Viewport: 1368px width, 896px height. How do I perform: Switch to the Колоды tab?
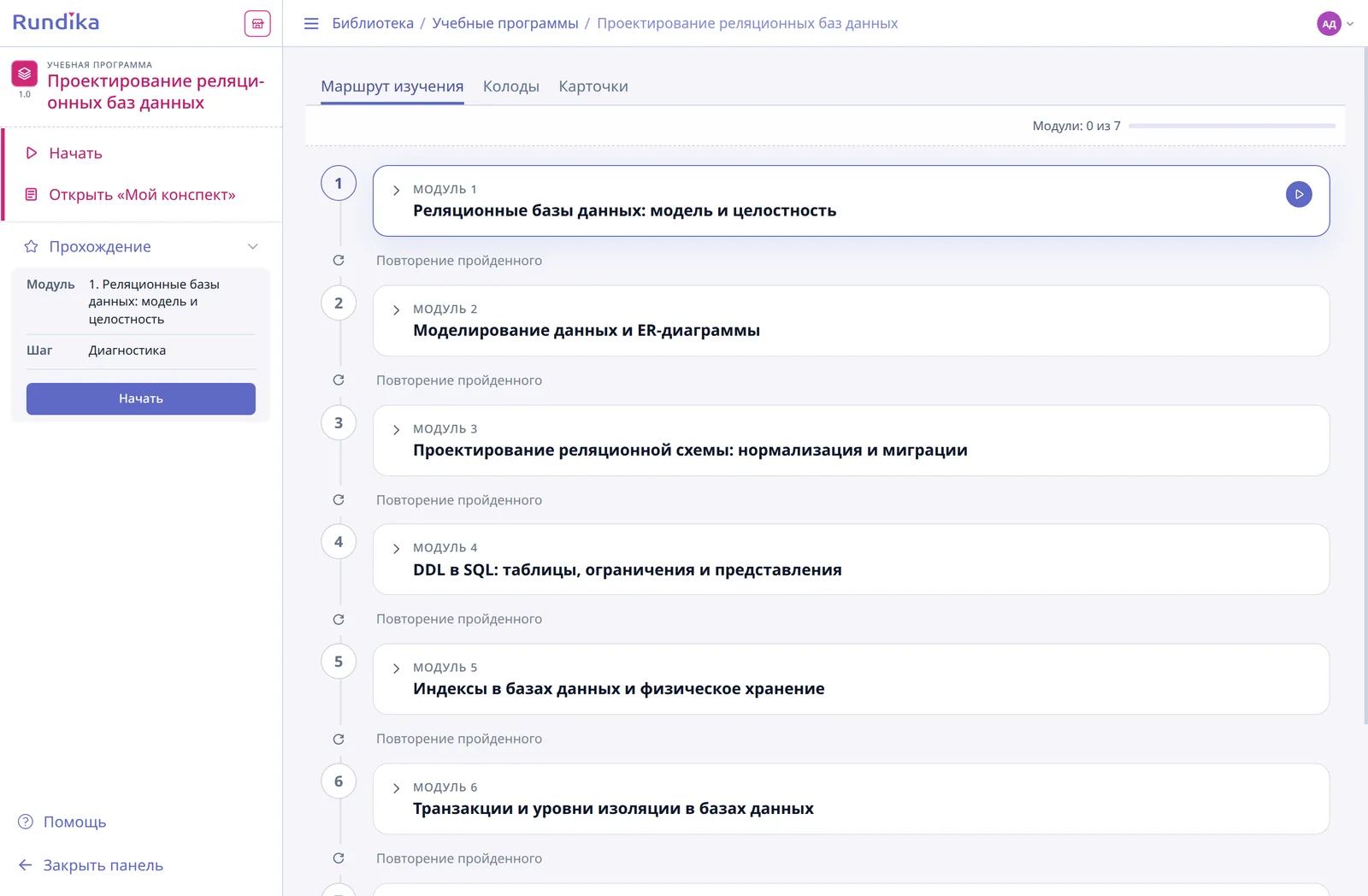click(511, 86)
